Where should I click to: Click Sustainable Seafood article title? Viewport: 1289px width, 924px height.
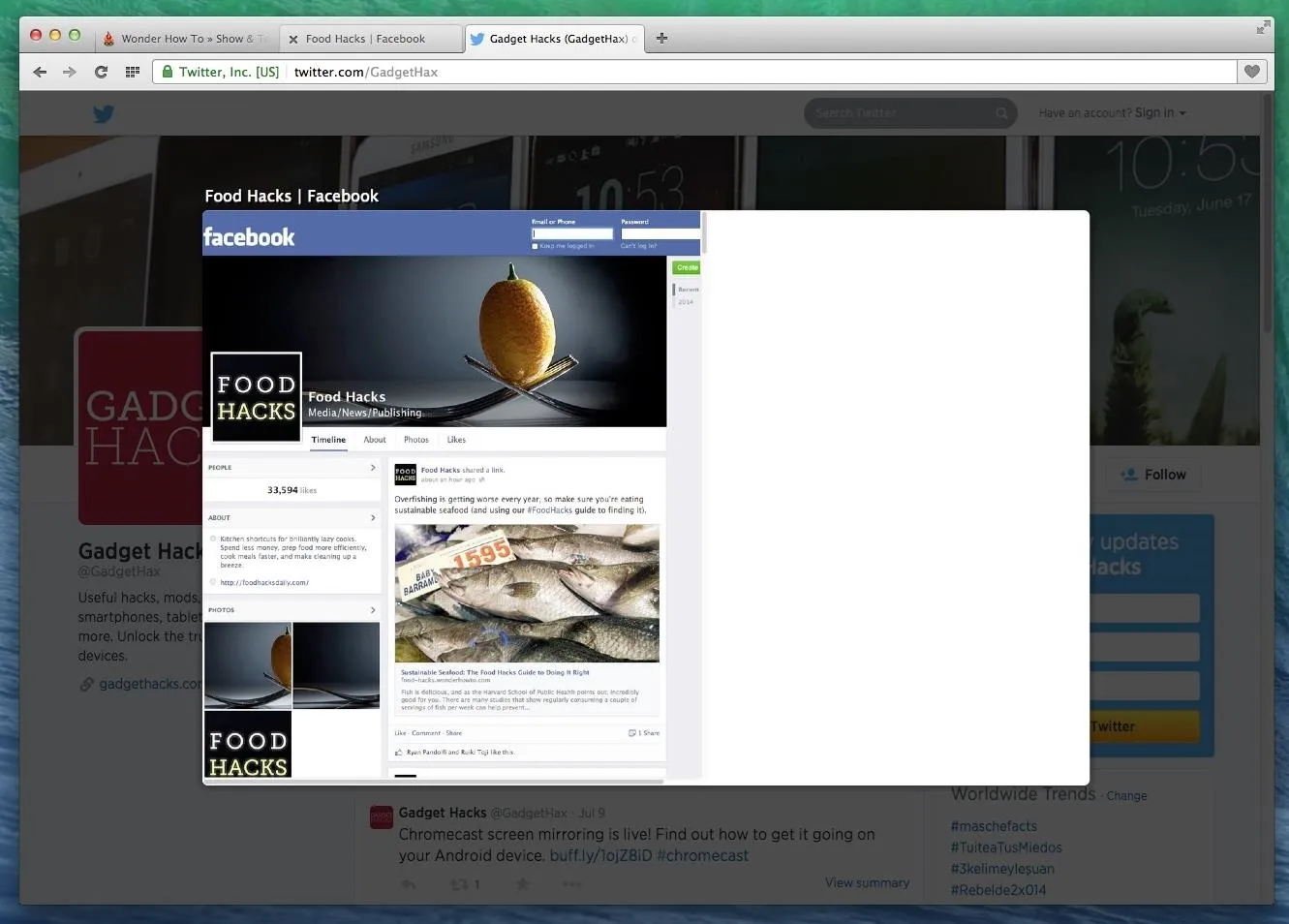click(x=495, y=672)
